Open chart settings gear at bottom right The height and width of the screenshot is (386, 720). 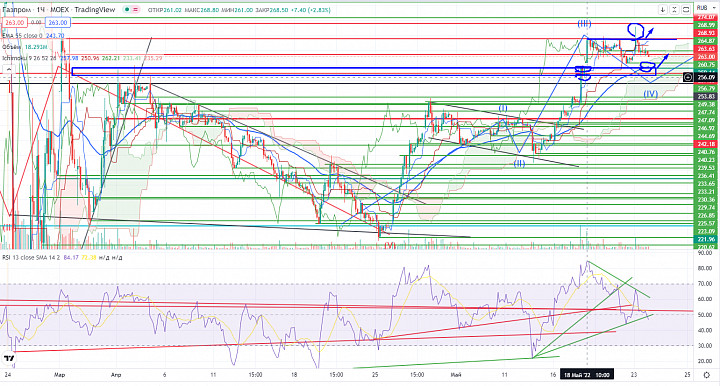(x=706, y=375)
